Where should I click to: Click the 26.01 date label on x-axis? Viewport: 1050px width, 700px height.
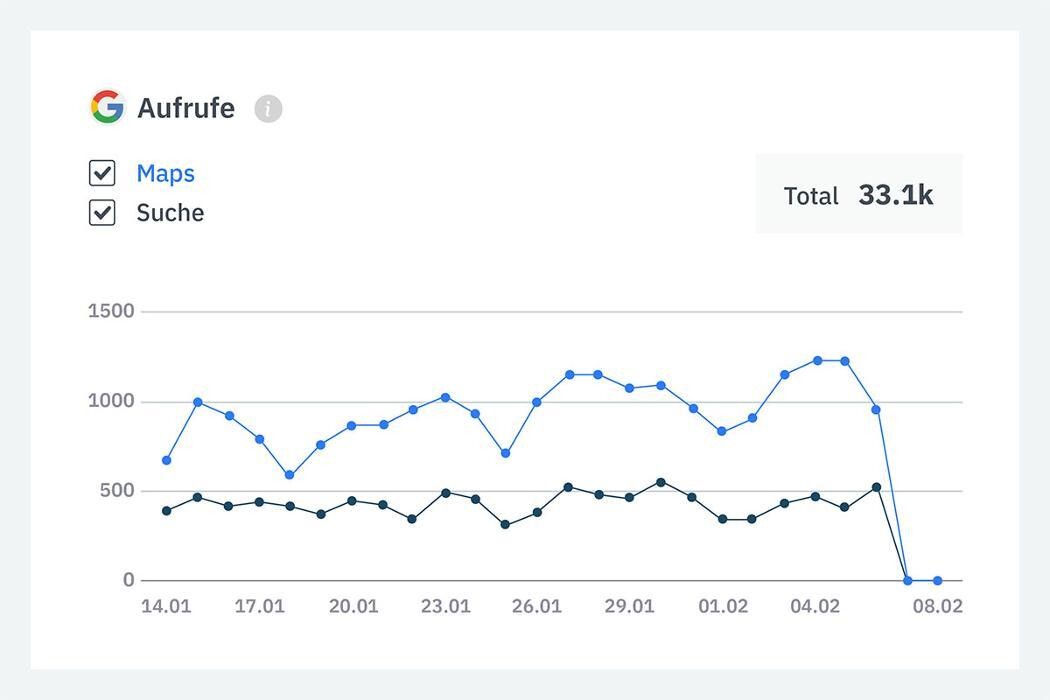[x=537, y=606]
